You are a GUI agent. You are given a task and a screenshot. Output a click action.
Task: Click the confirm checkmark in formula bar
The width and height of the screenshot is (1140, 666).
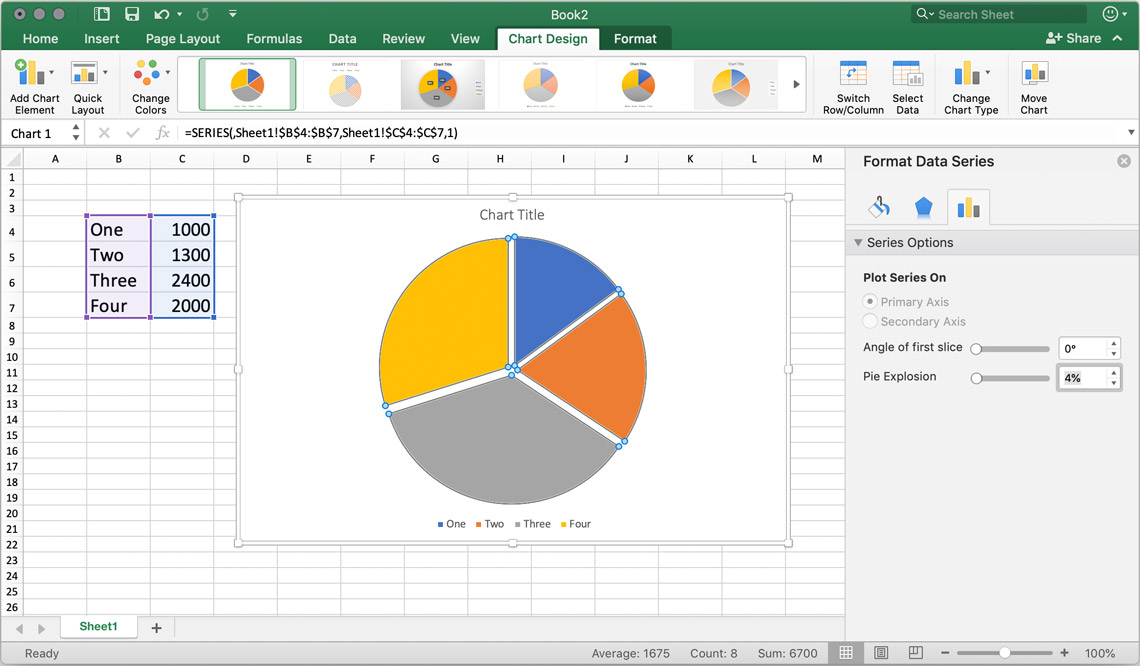[132, 132]
